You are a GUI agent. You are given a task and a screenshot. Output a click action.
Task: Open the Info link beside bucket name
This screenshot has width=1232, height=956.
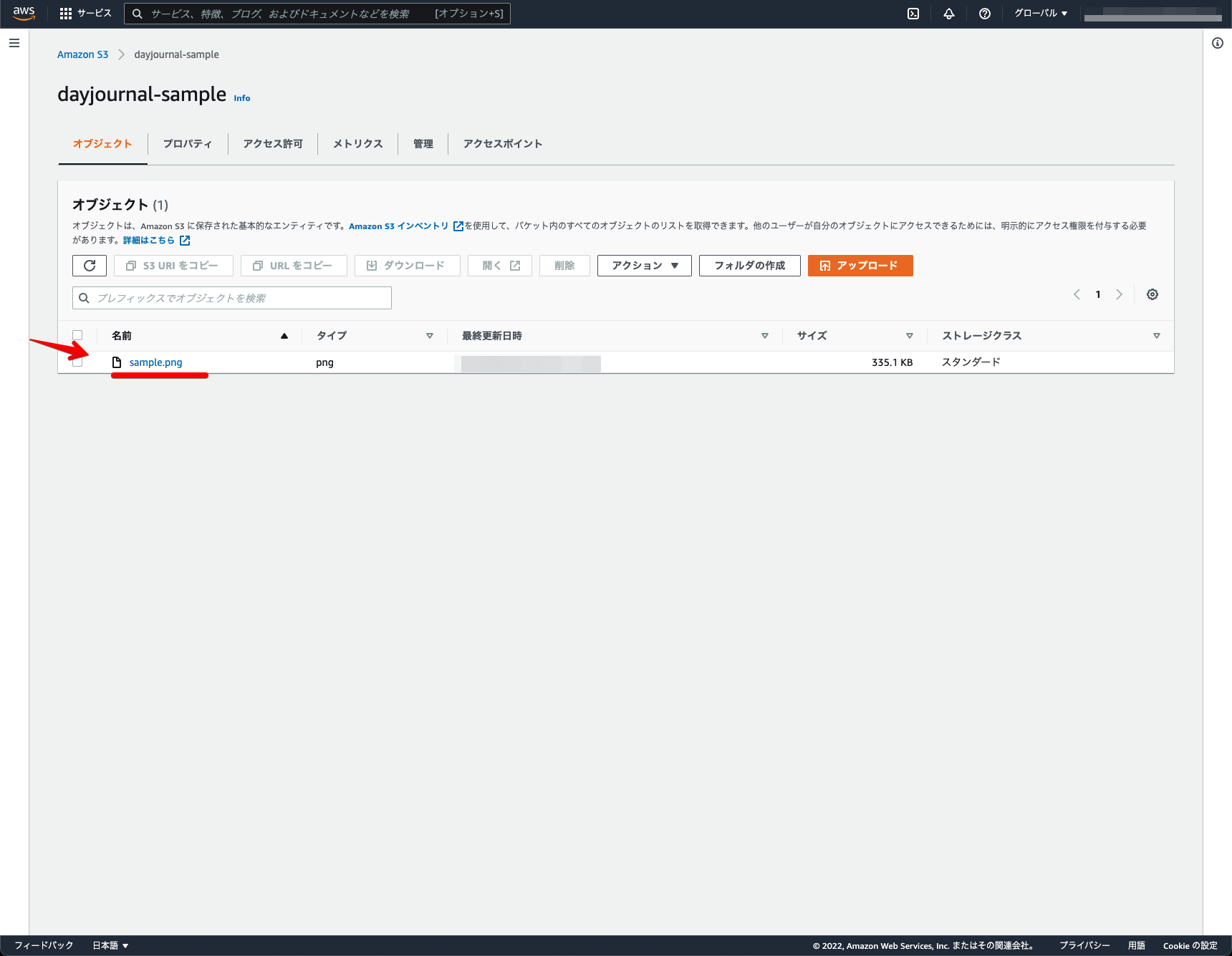click(242, 98)
